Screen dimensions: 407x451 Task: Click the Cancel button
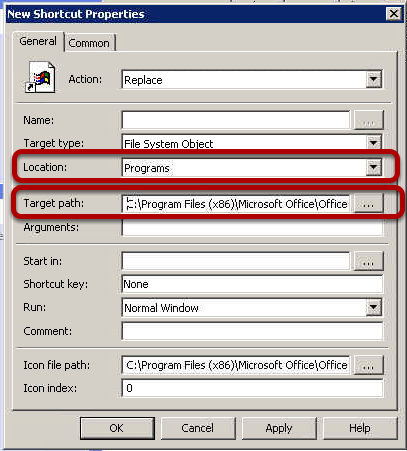pyautogui.click(x=198, y=428)
